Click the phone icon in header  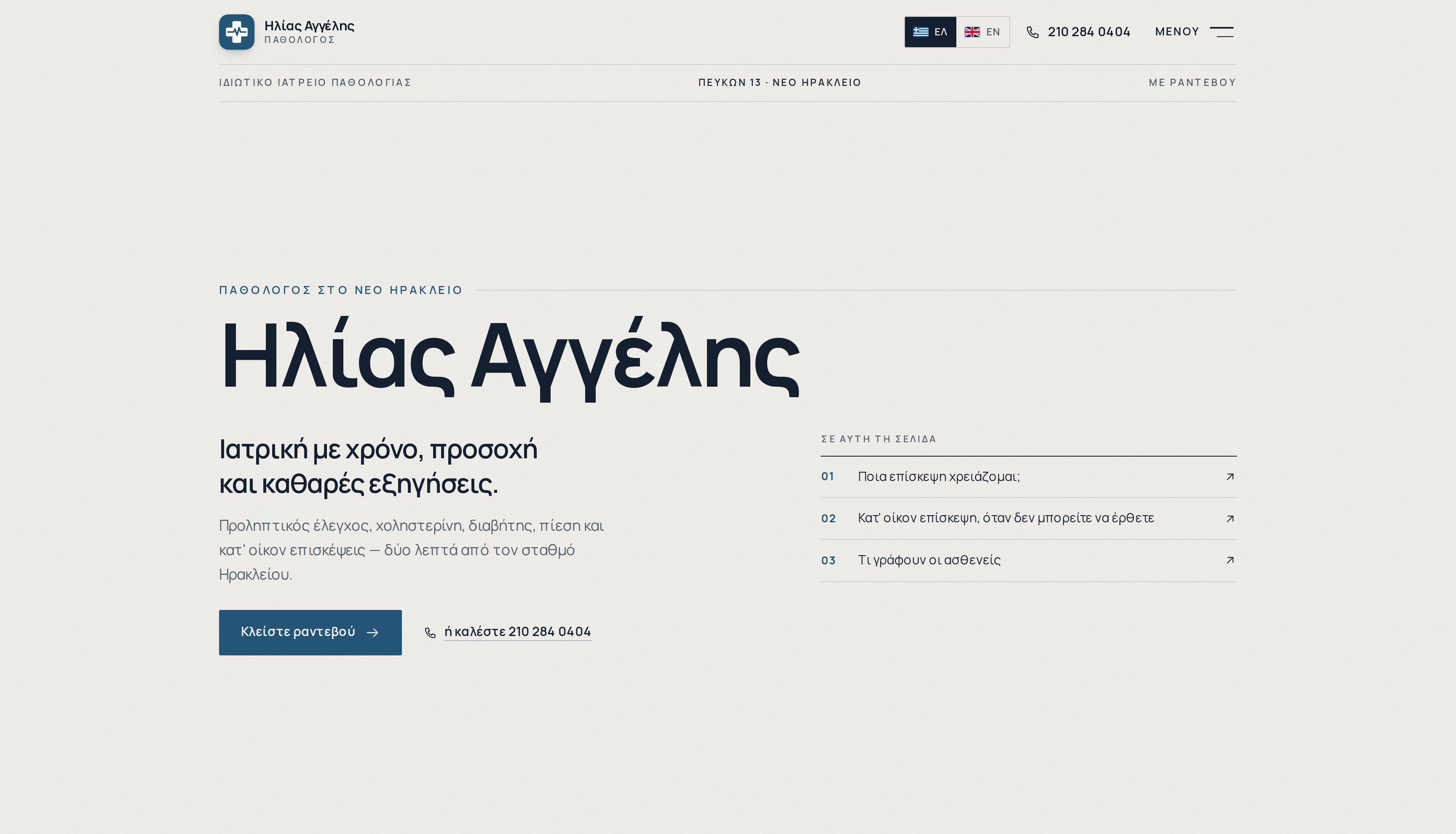[1033, 32]
